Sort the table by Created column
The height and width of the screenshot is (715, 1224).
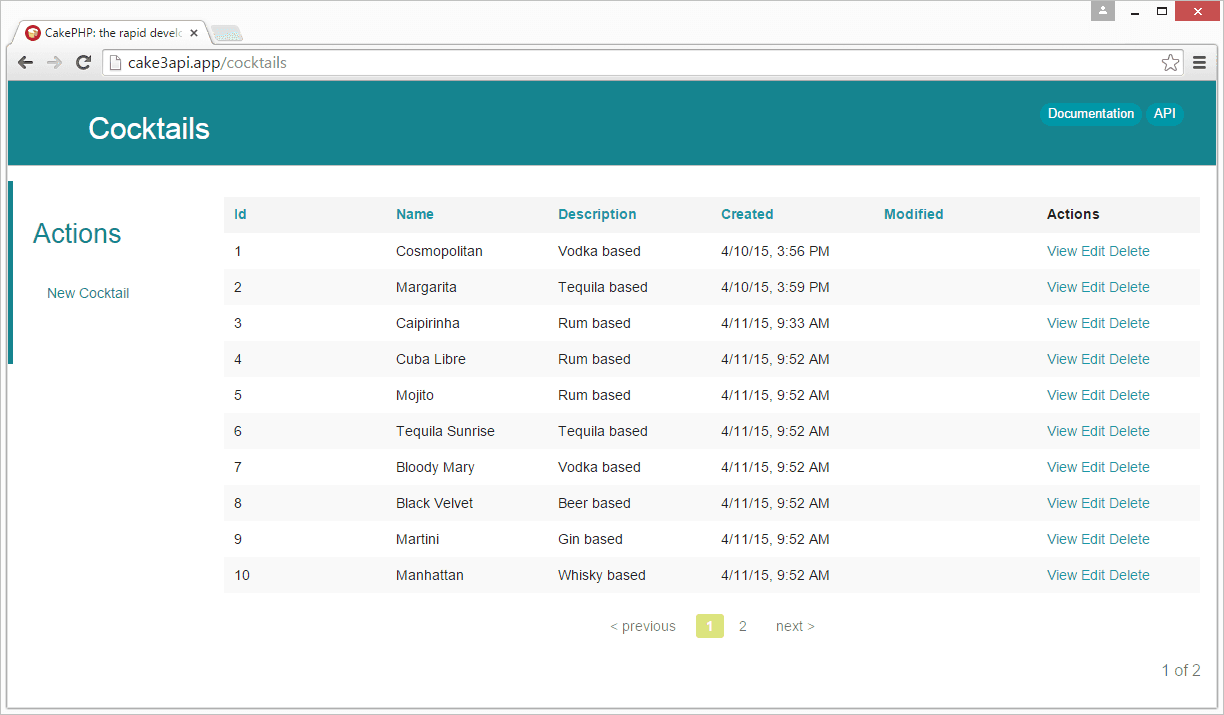click(747, 214)
